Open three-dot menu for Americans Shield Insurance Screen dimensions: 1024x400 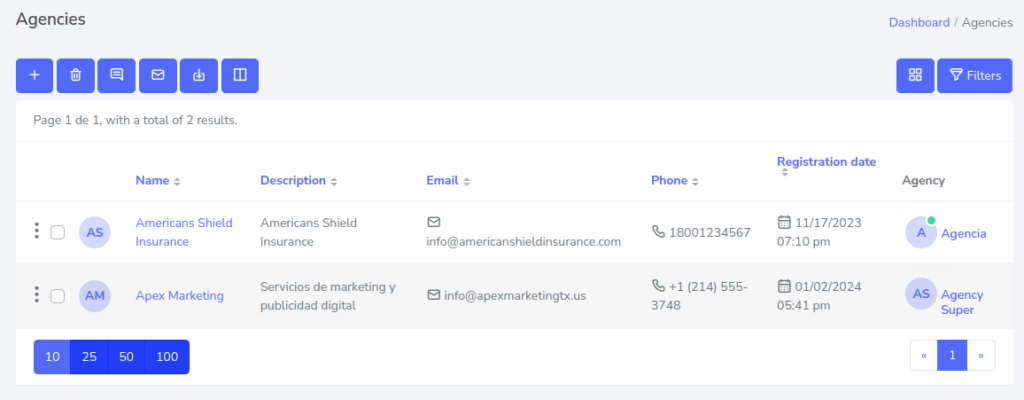[37, 232]
